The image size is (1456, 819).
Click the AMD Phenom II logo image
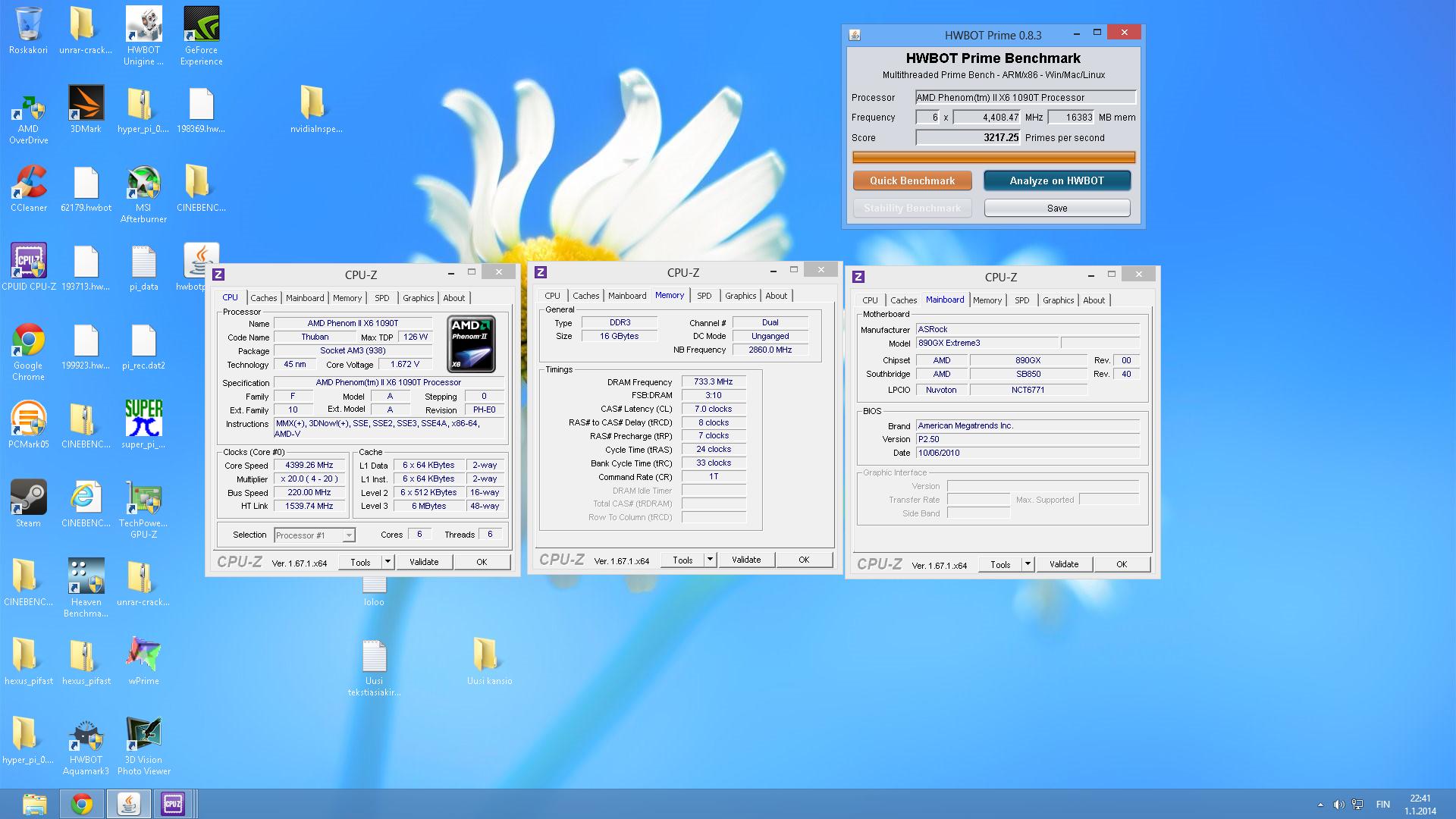pyautogui.click(x=471, y=344)
